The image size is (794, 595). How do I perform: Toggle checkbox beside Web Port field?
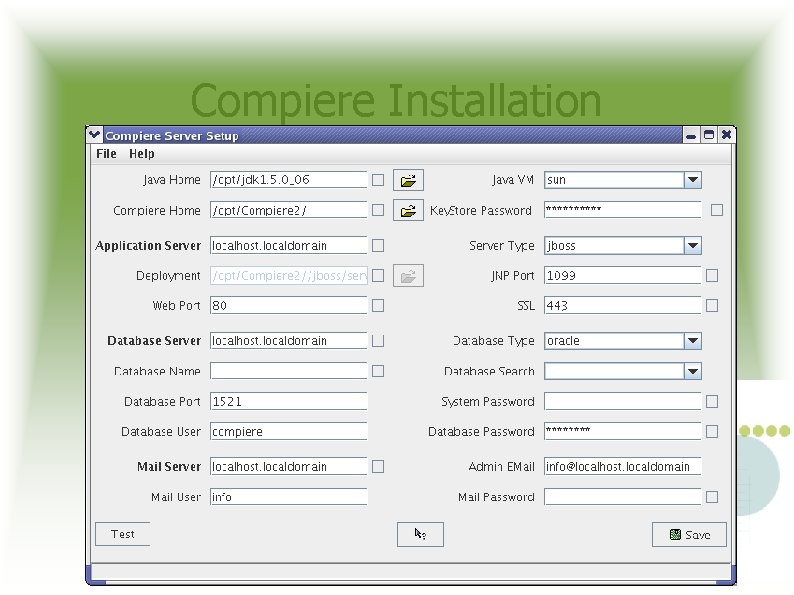point(378,305)
